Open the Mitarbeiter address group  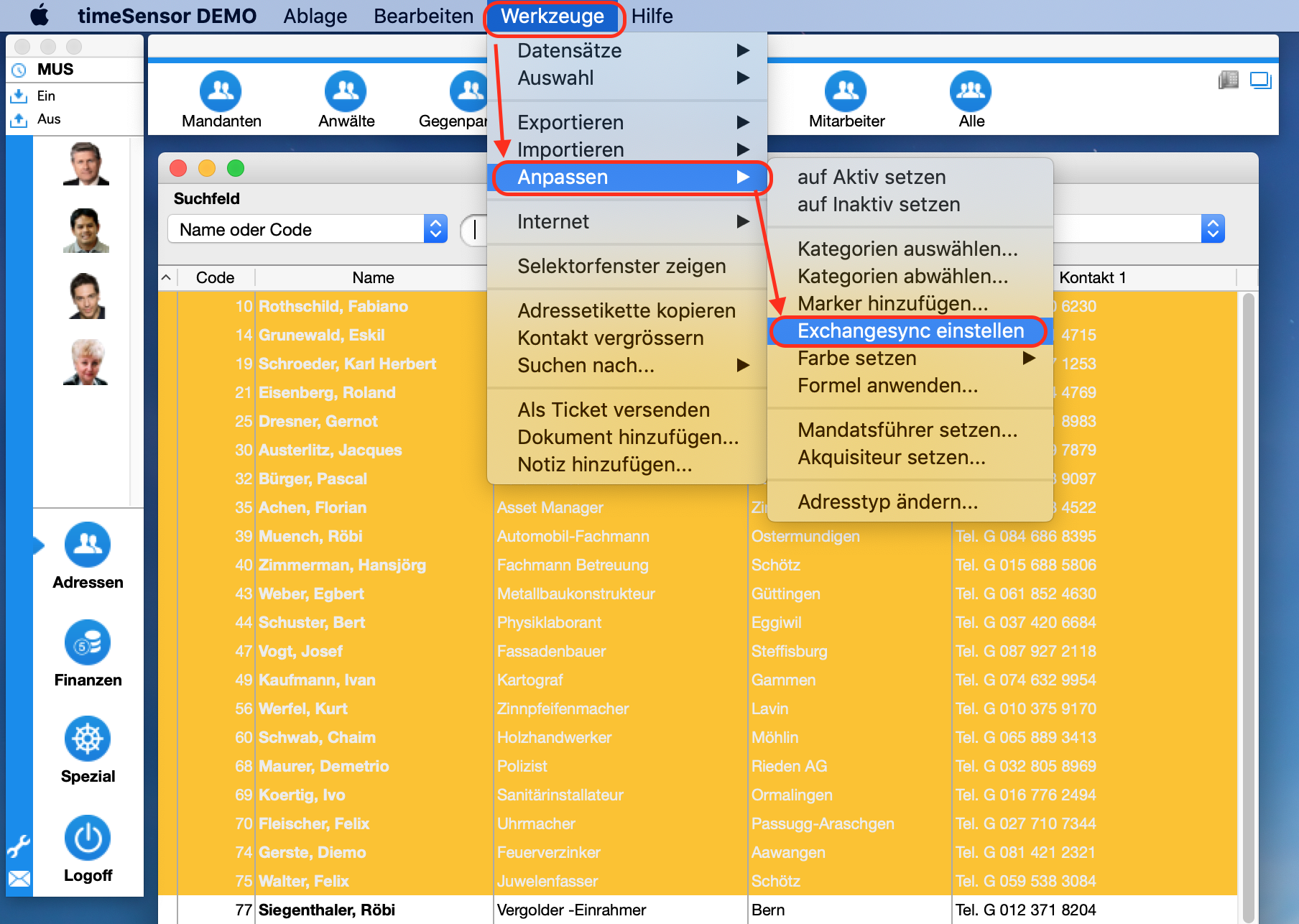(x=846, y=100)
